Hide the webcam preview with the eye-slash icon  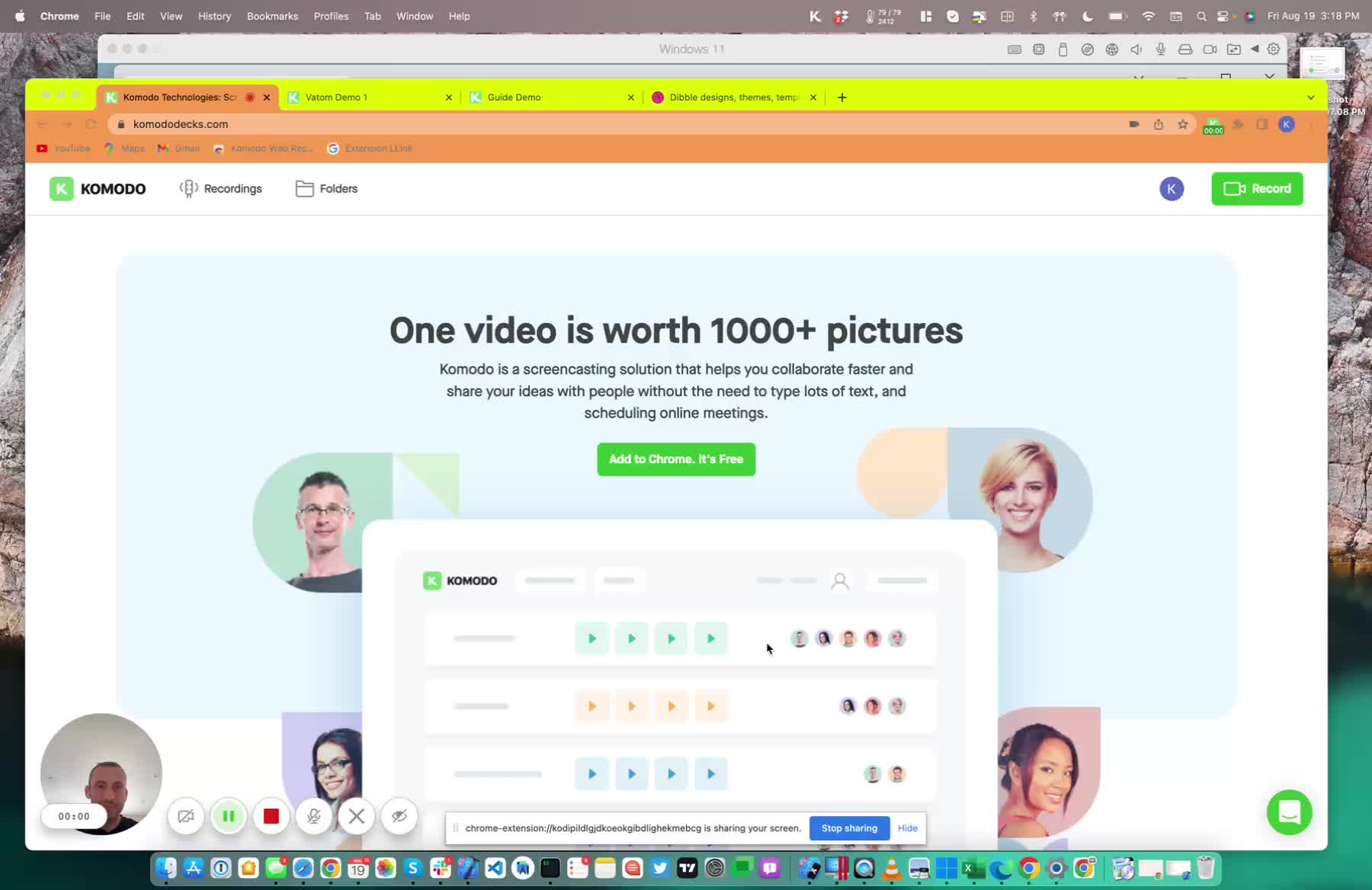399,816
